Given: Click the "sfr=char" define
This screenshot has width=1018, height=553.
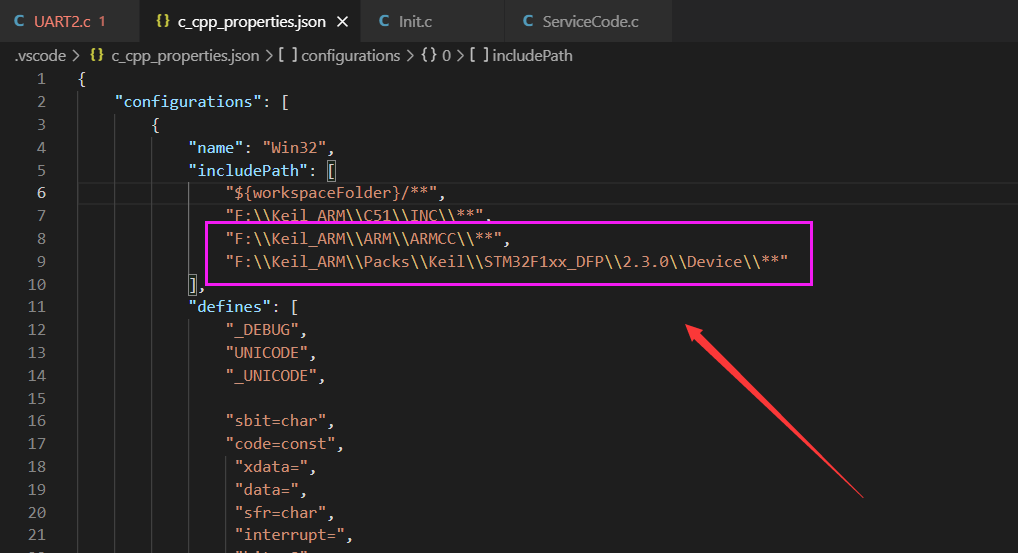Looking at the screenshot, I should [280, 513].
